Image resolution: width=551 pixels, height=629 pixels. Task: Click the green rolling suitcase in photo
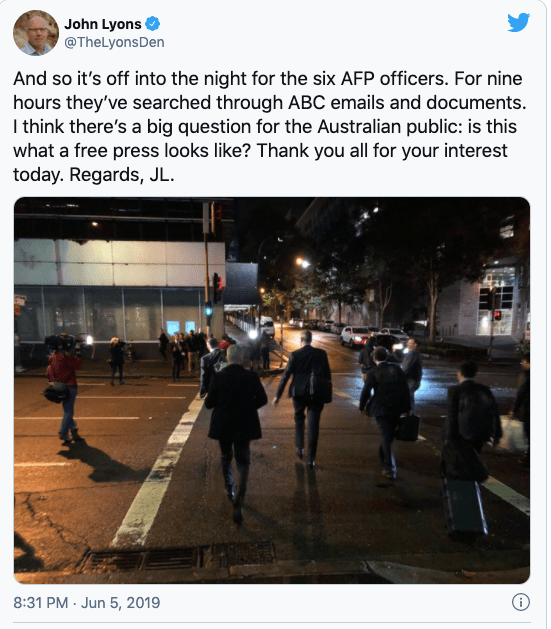tap(465, 505)
